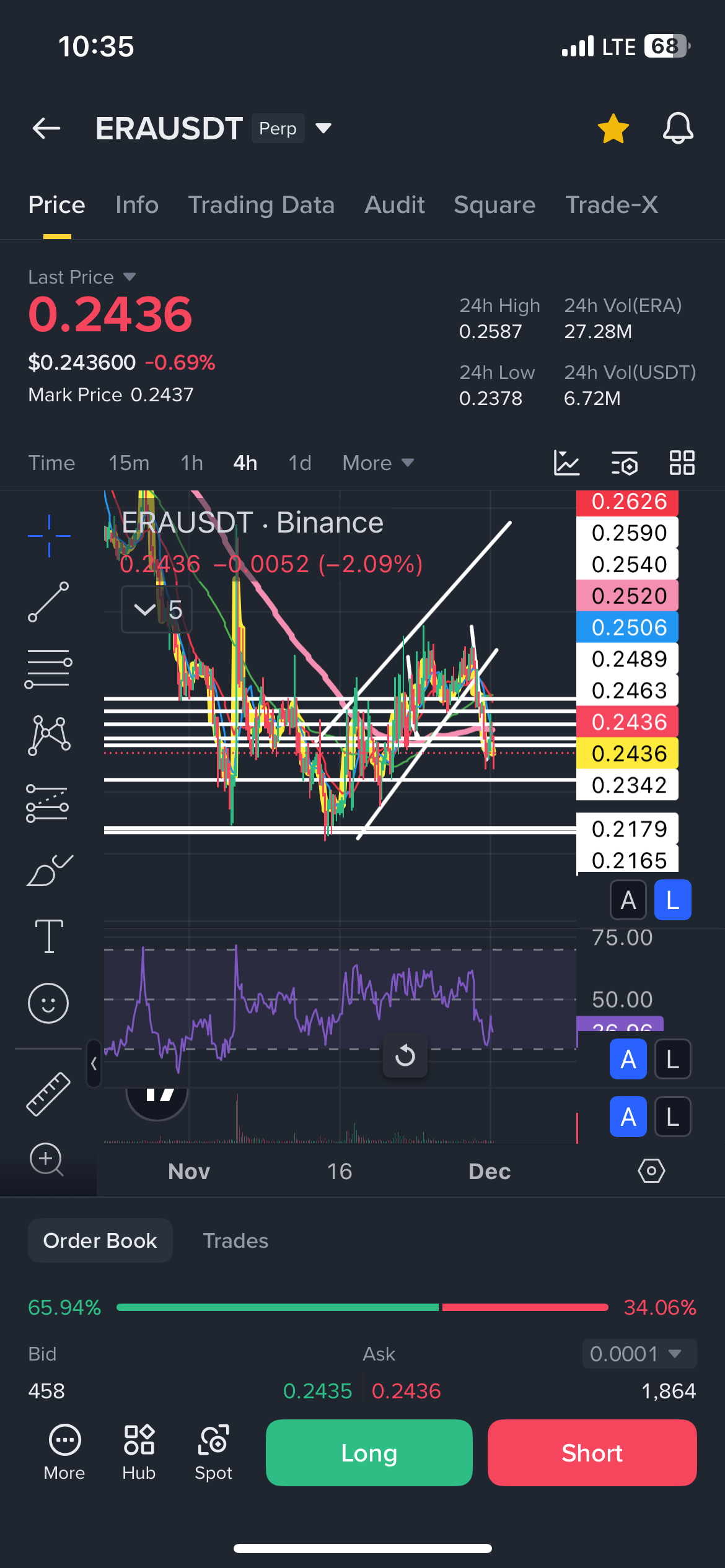725x1568 pixels.
Task: Expand the 0.0001 depth precision dropdown
Action: pos(639,1354)
